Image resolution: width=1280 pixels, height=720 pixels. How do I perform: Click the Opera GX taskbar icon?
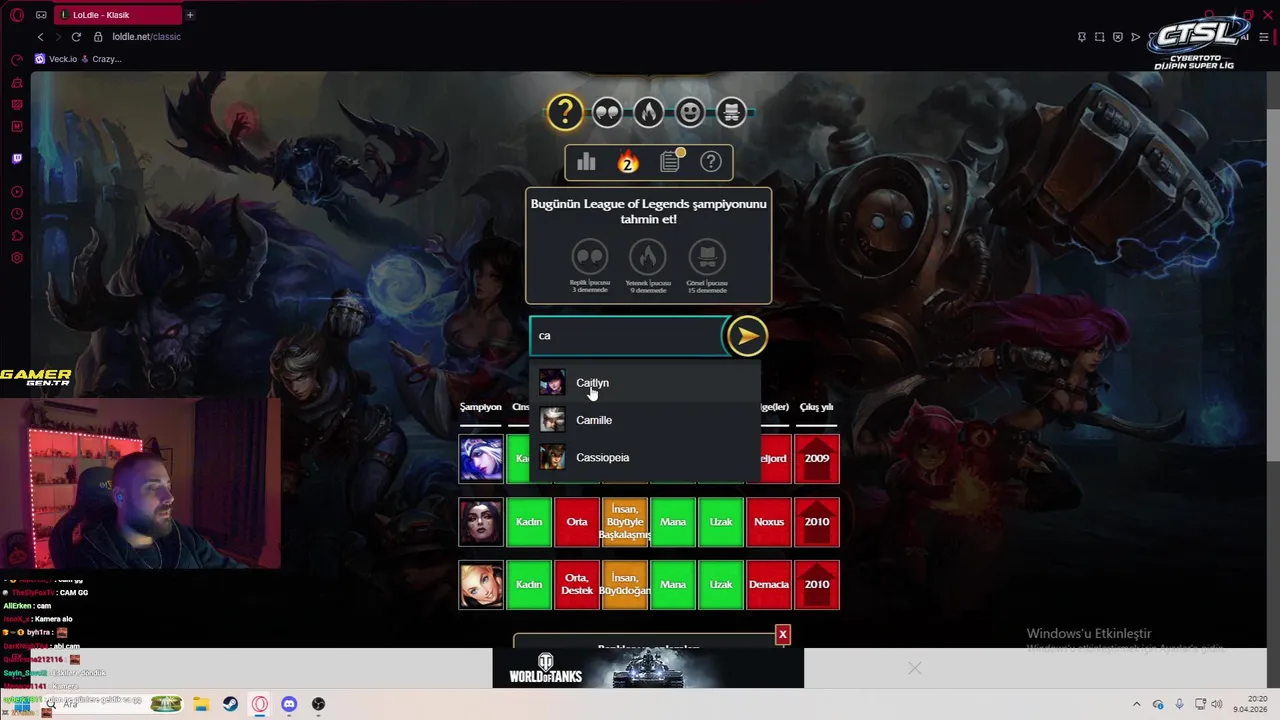[260, 704]
